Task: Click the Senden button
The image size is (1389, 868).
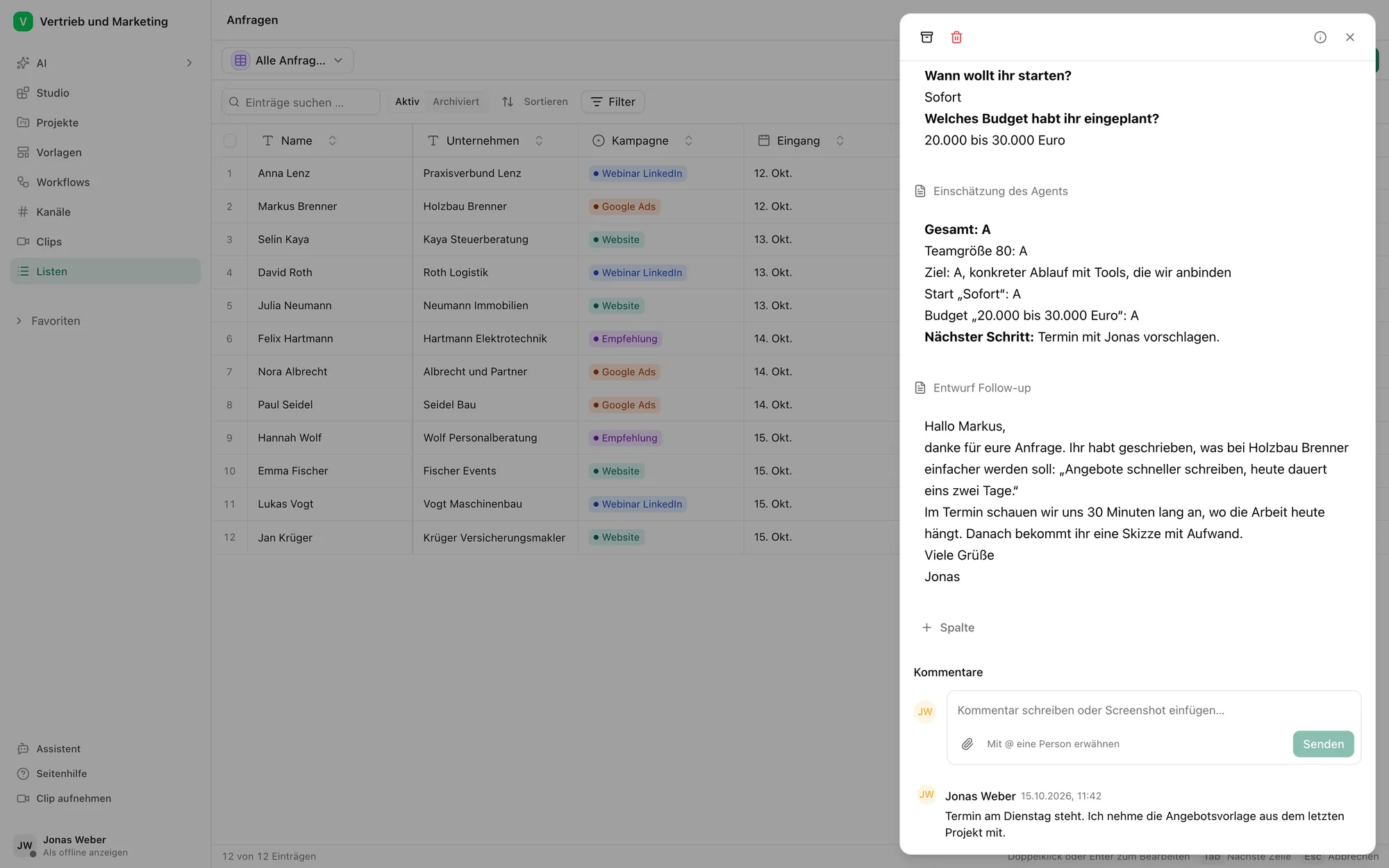Action: (x=1323, y=744)
